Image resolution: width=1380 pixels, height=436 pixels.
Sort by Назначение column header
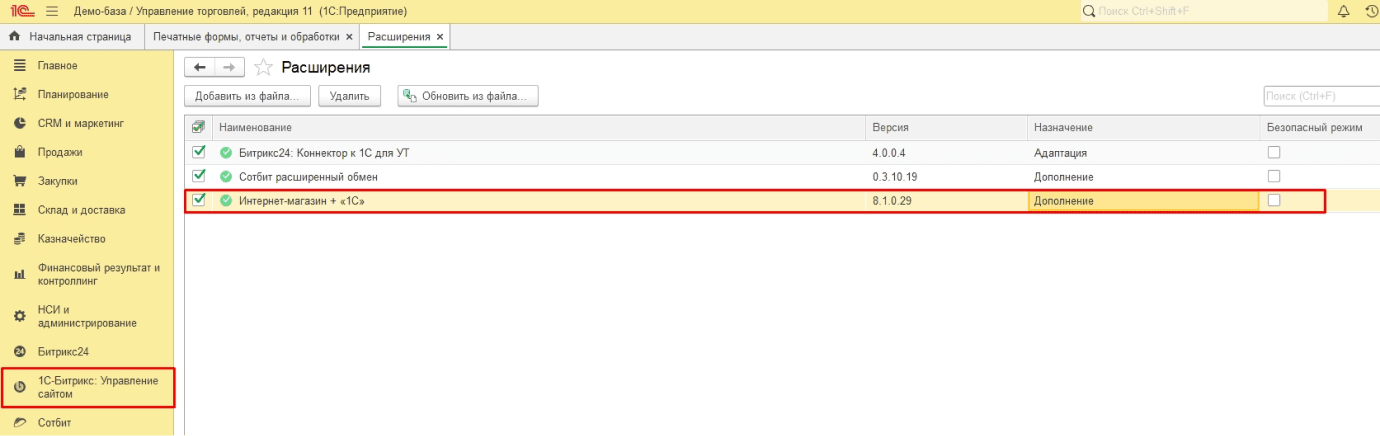tap(1144, 128)
